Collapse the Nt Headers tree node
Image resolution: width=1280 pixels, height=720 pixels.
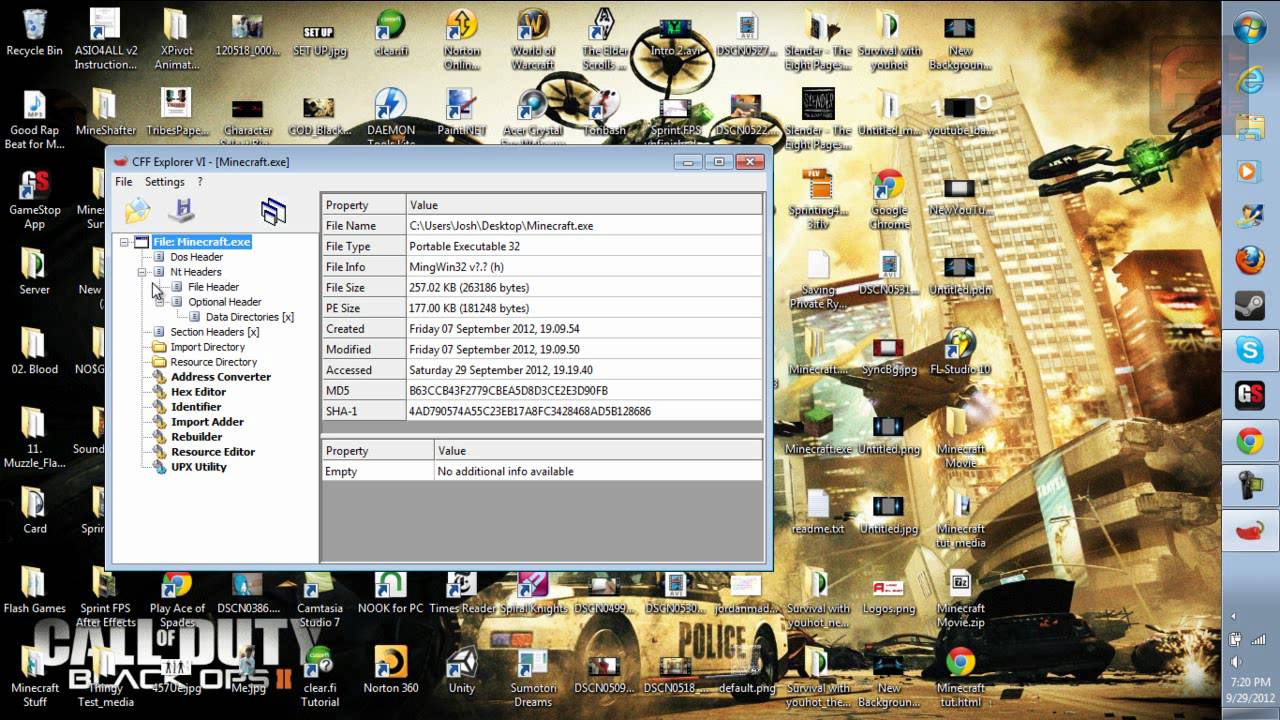(x=142, y=272)
